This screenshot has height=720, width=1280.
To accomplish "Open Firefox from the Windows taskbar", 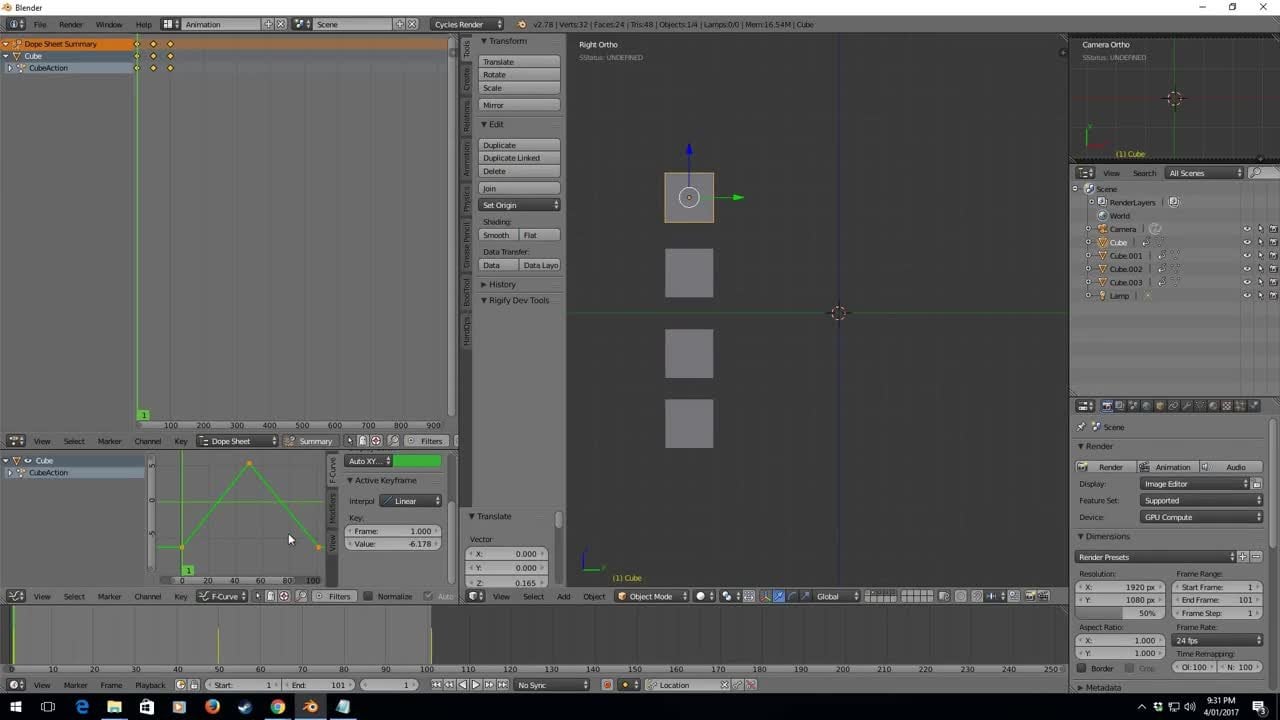I will 212,707.
